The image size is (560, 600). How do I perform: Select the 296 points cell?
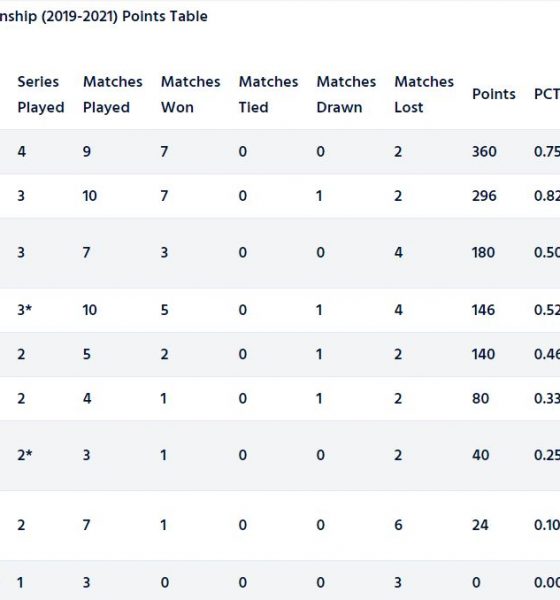click(484, 196)
